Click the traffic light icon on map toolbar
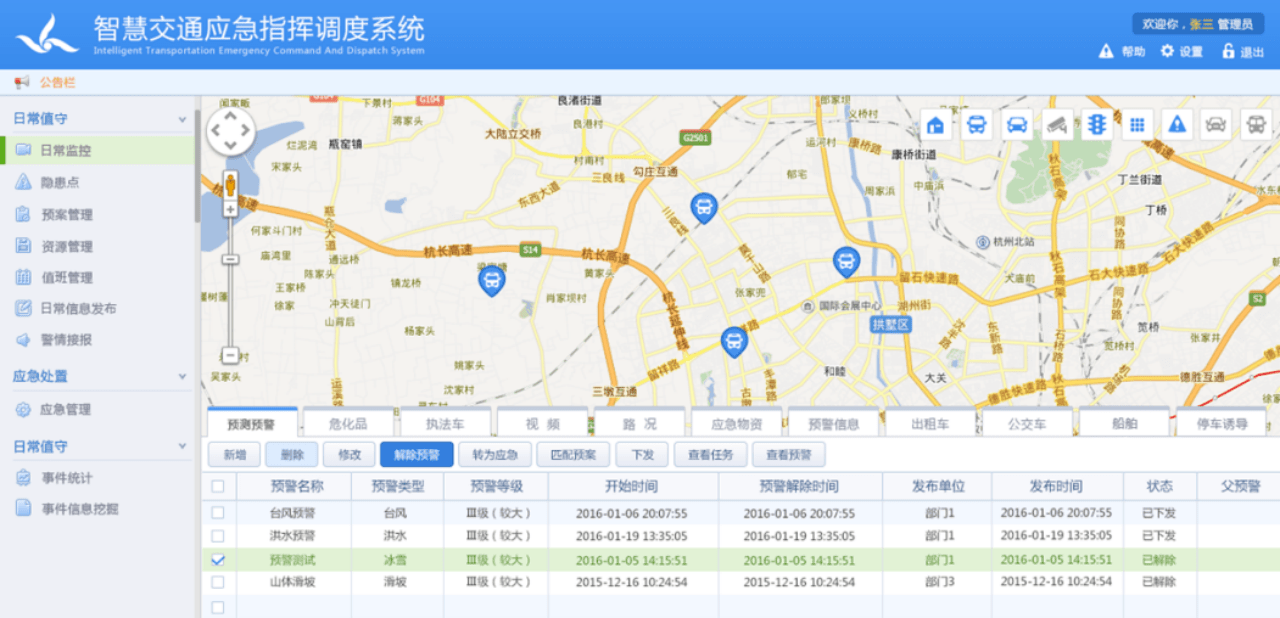 1096,125
